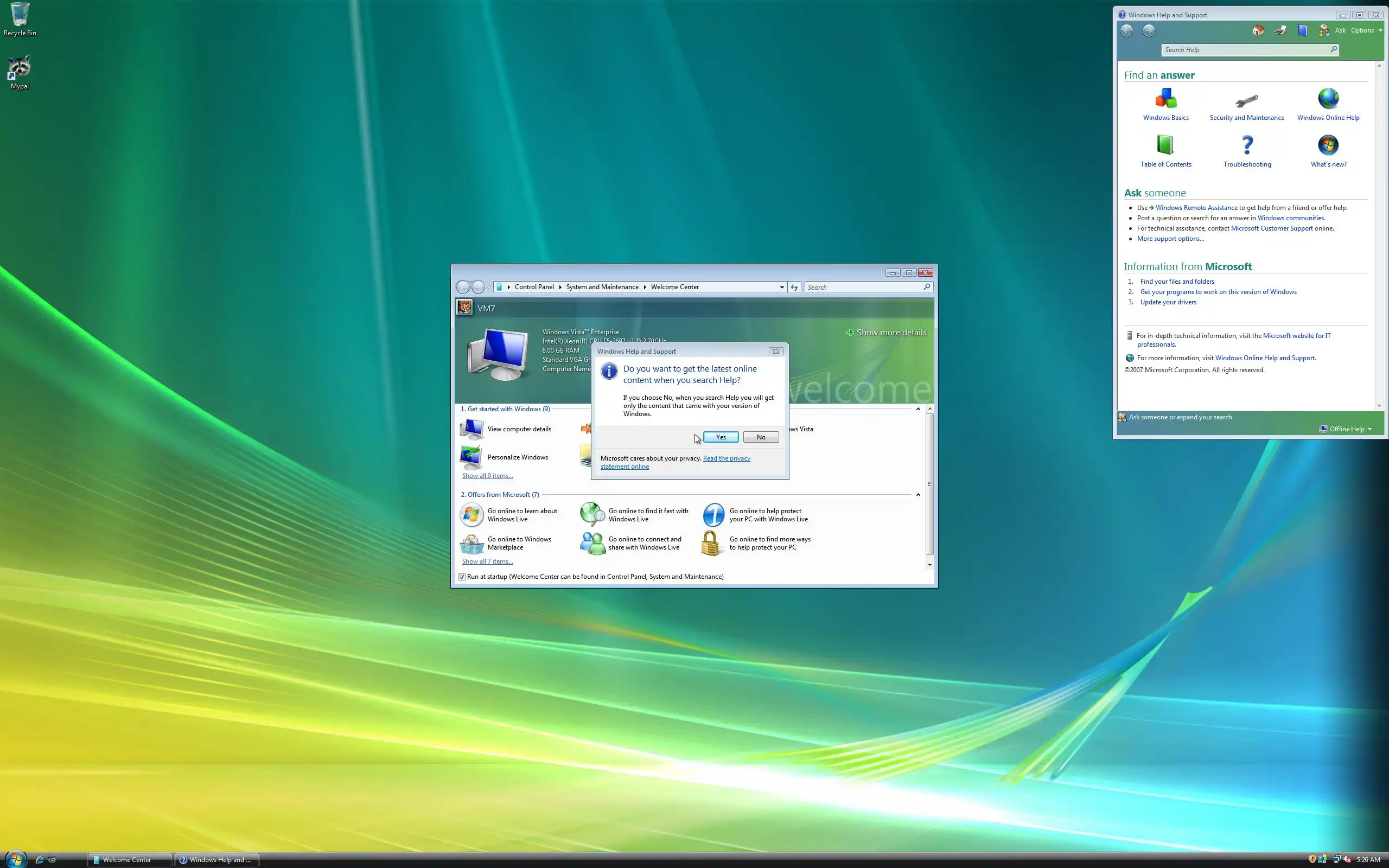Viewport: 1389px width, 868px height.
Task: Click Yes in the Help dialog
Action: pyautogui.click(x=721, y=437)
